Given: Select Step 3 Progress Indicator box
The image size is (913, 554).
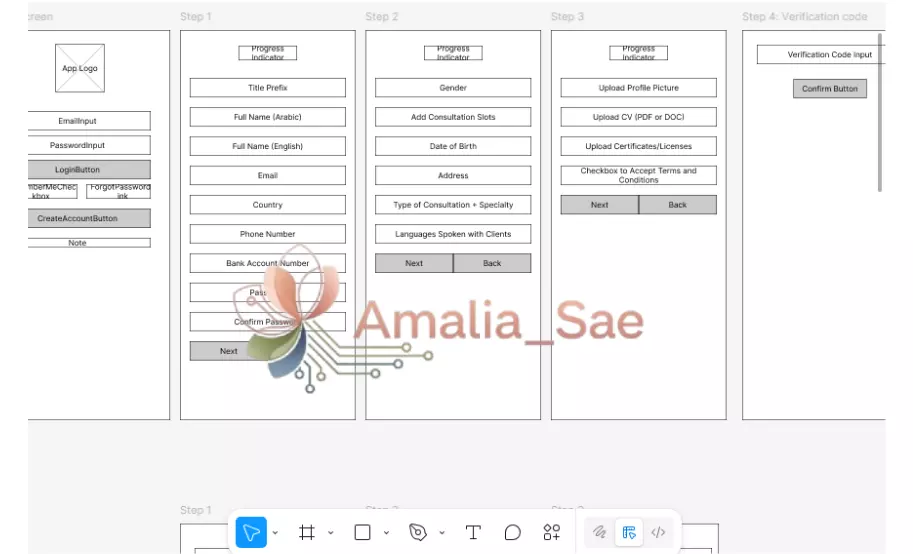Looking at the screenshot, I should click(x=639, y=53).
